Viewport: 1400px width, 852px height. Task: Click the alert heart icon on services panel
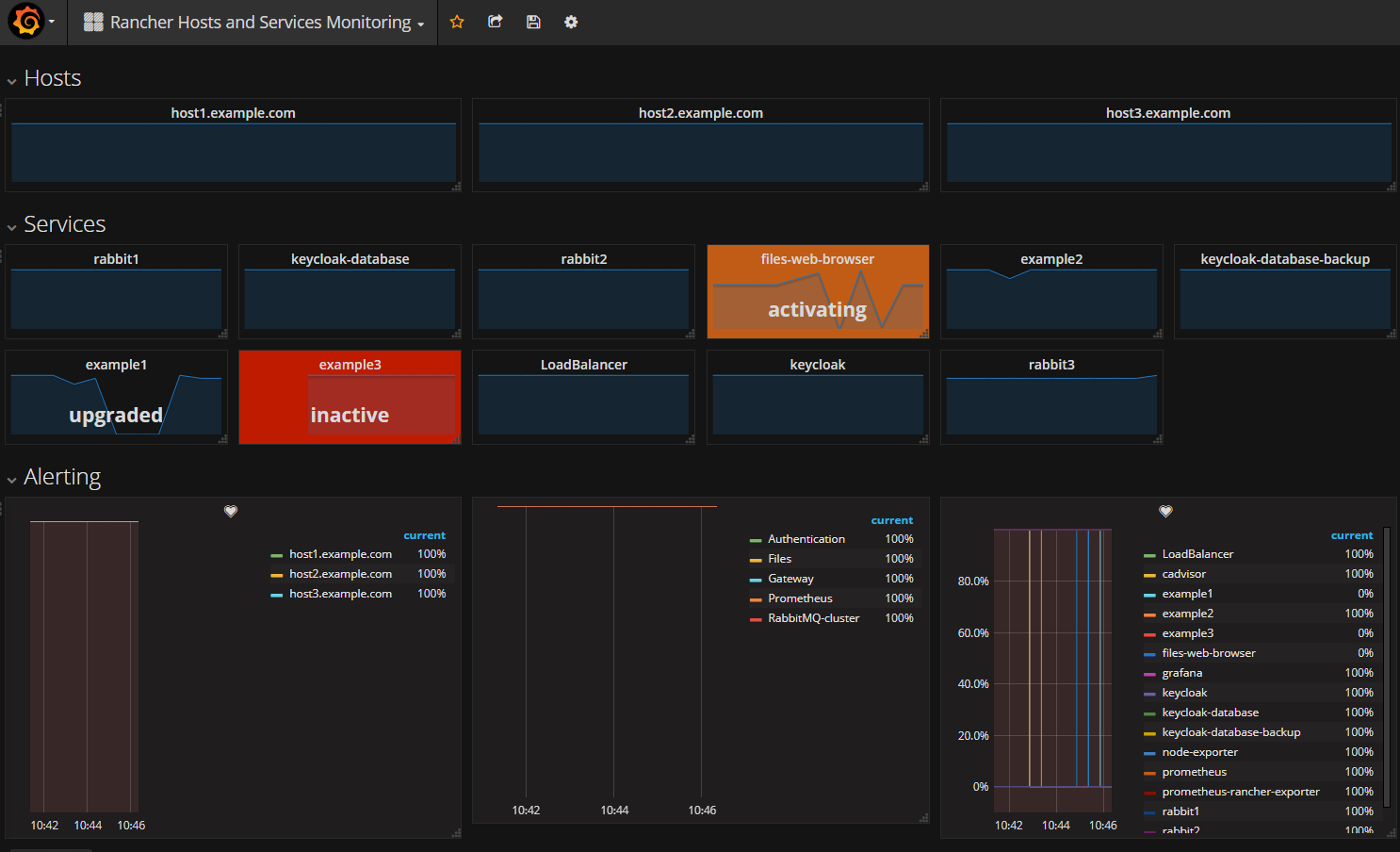tap(1165, 511)
